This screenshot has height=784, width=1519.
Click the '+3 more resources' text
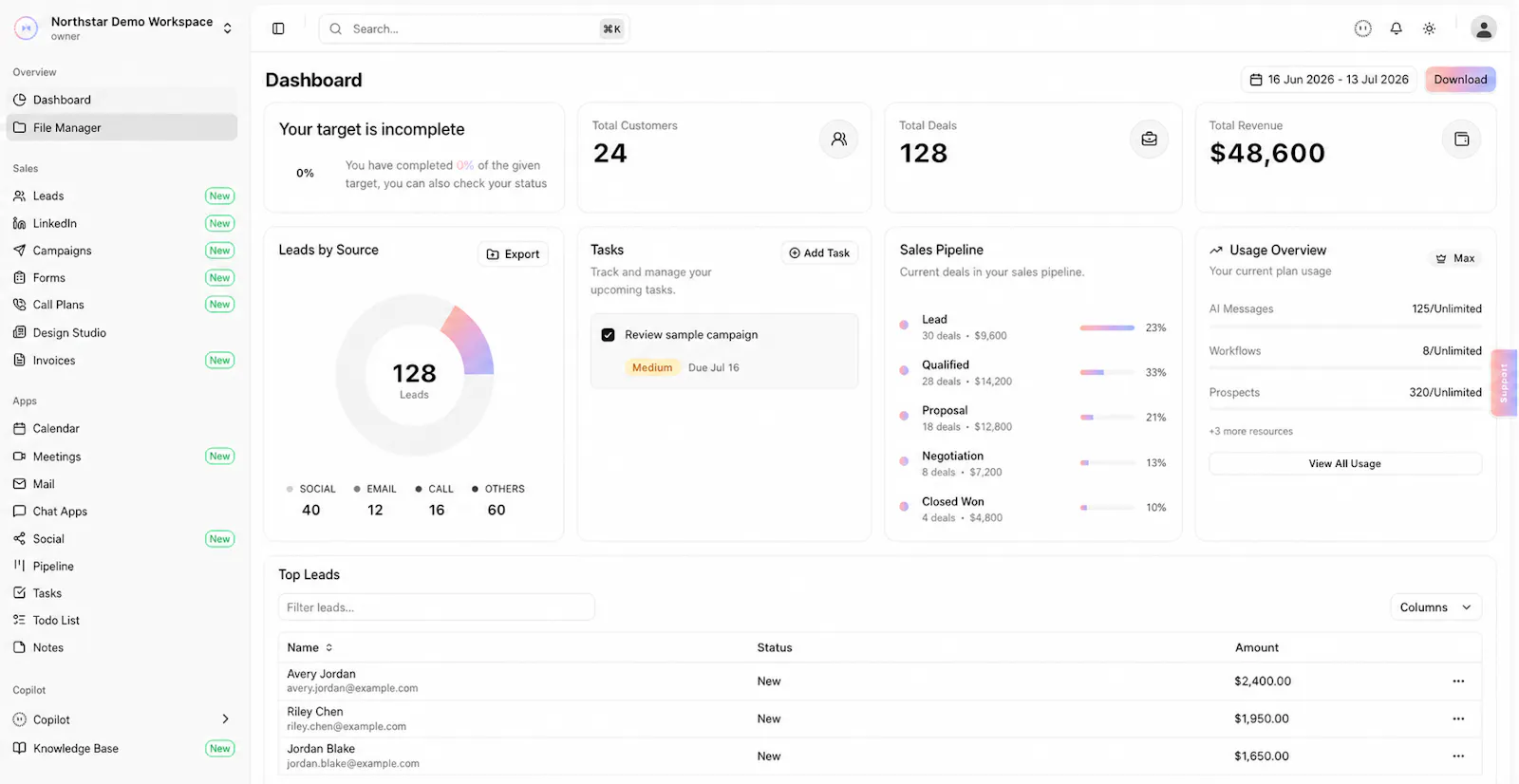pyautogui.click(x=1250, y=431)
